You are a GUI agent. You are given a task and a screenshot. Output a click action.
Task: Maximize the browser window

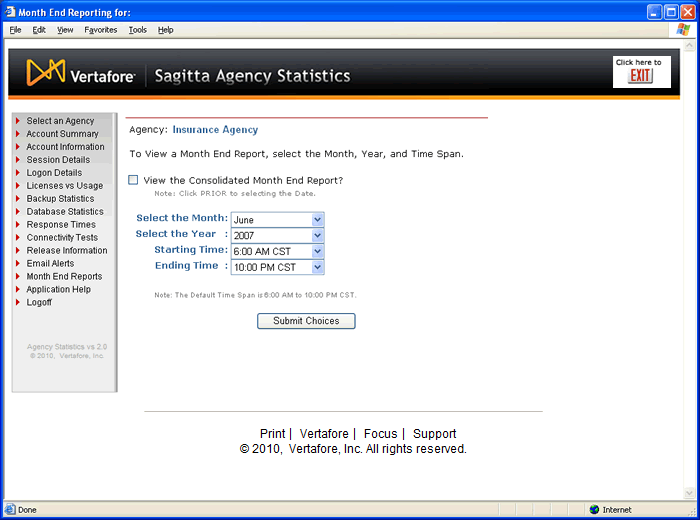671,12
